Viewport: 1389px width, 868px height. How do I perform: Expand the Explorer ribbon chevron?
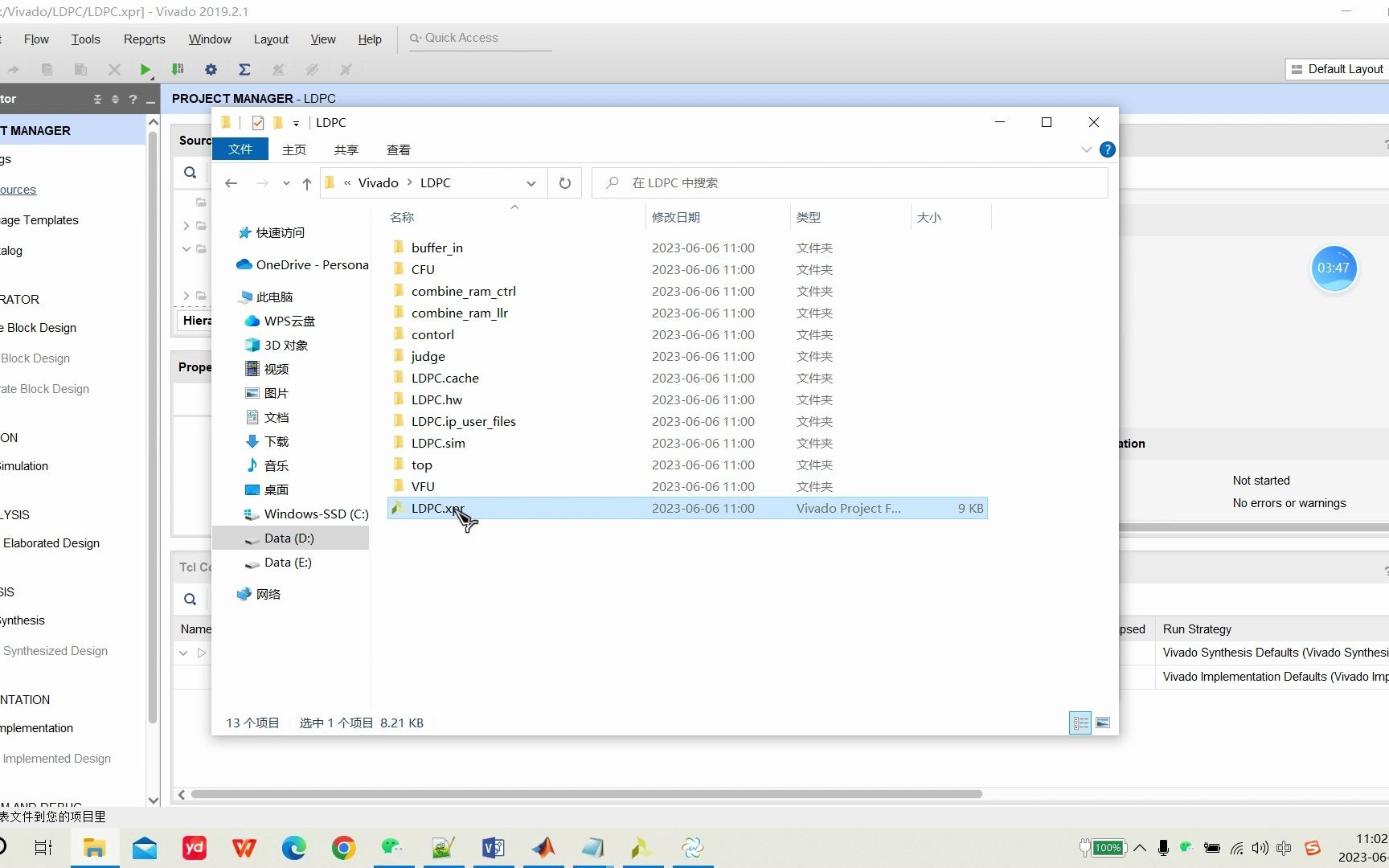(1086, 149)
